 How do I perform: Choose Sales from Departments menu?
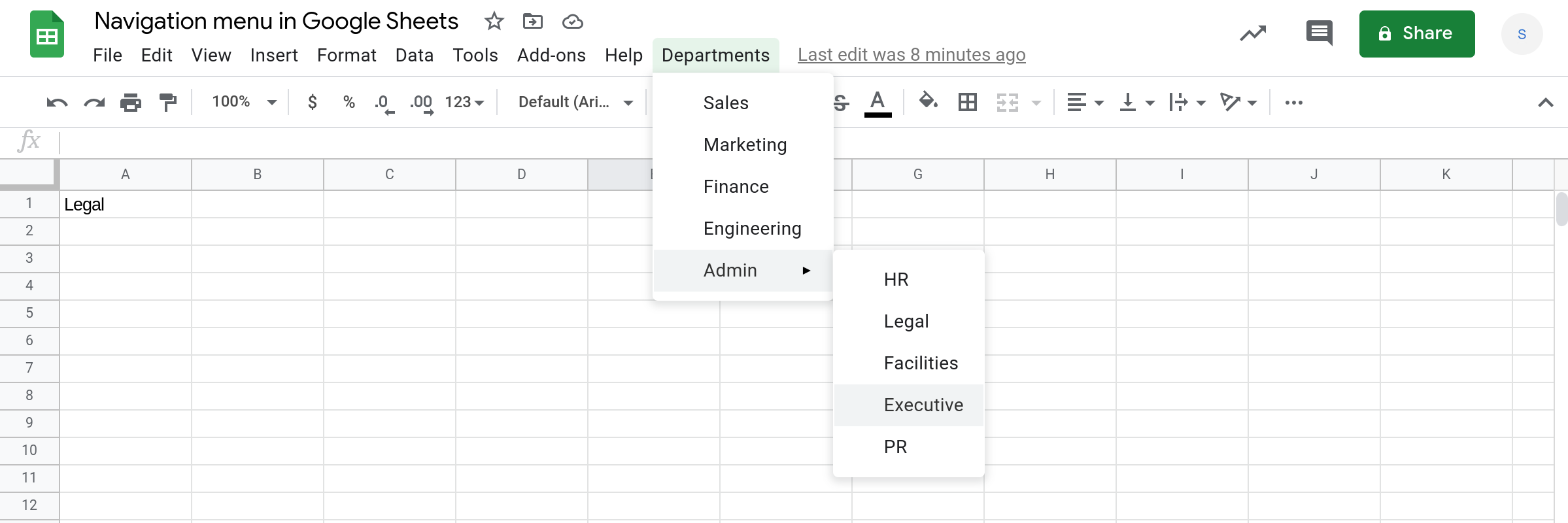click(743, 103)
